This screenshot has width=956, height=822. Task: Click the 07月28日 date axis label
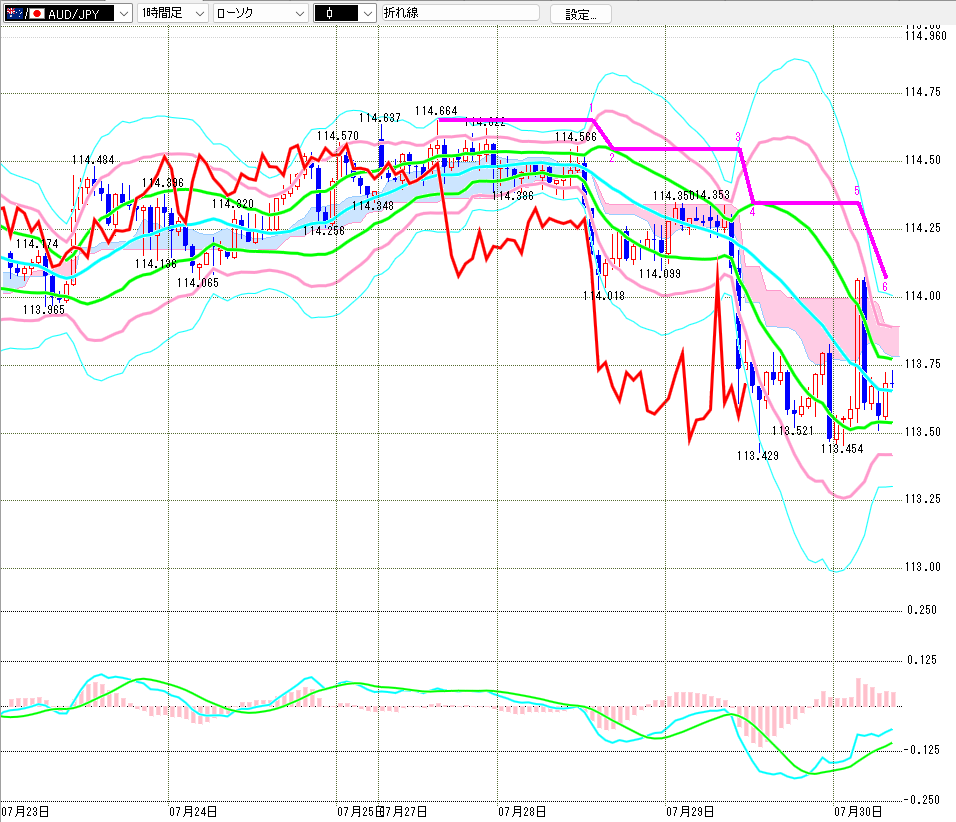click(x=522, y=812)
